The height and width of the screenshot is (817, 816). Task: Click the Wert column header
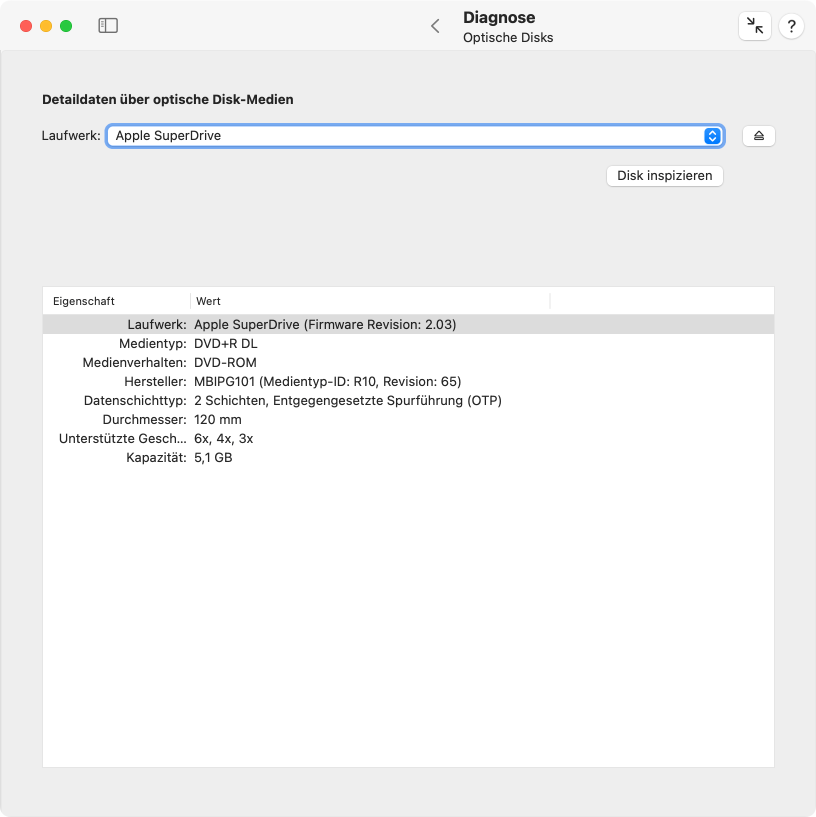tap(370, 301)
